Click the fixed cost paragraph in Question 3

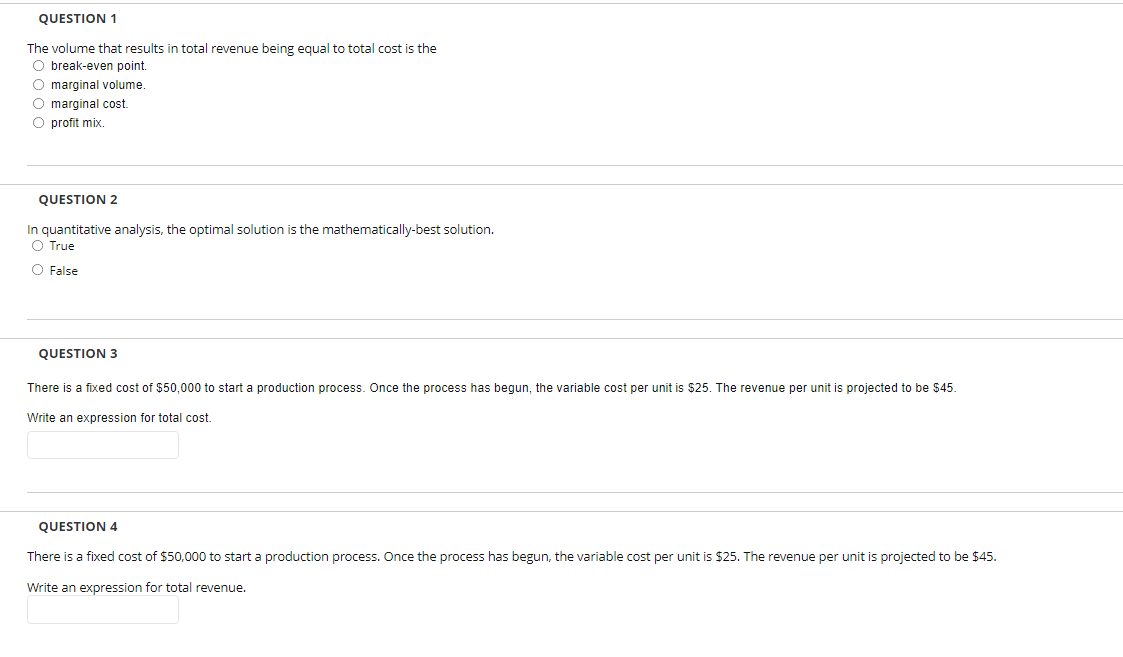491,388
